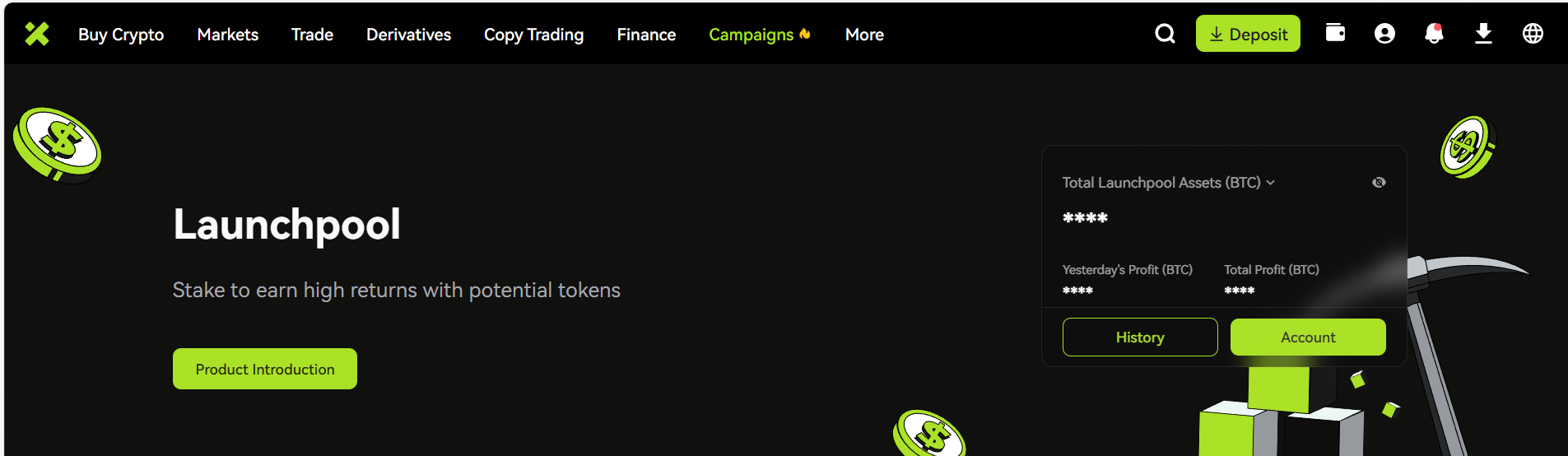Click the download app arrow icon
Screen dimensions: 1568x456
(x=1483, y=34)
